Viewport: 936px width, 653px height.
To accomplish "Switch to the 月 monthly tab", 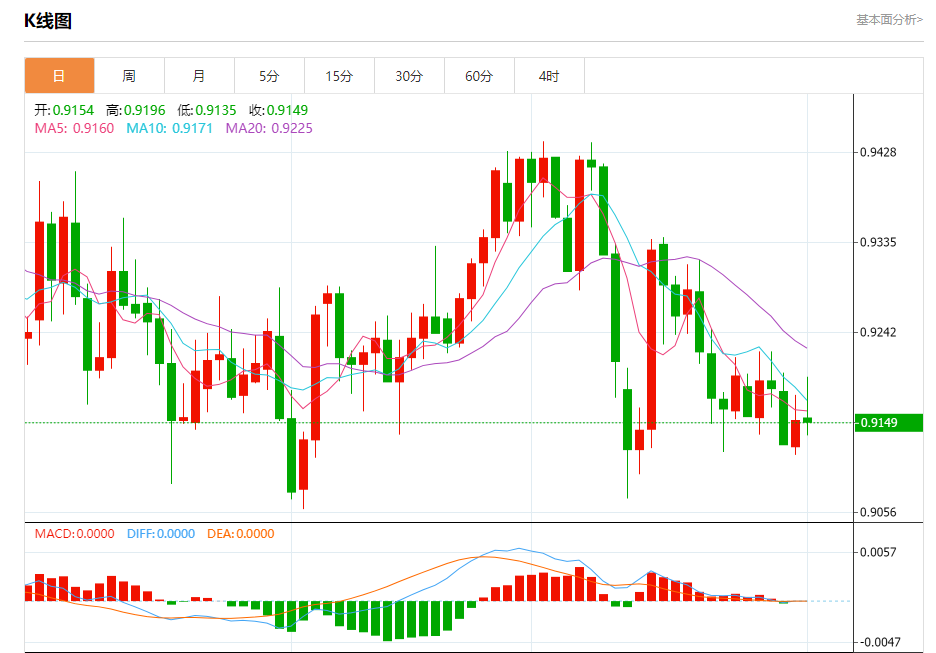I will coord(199,76).
